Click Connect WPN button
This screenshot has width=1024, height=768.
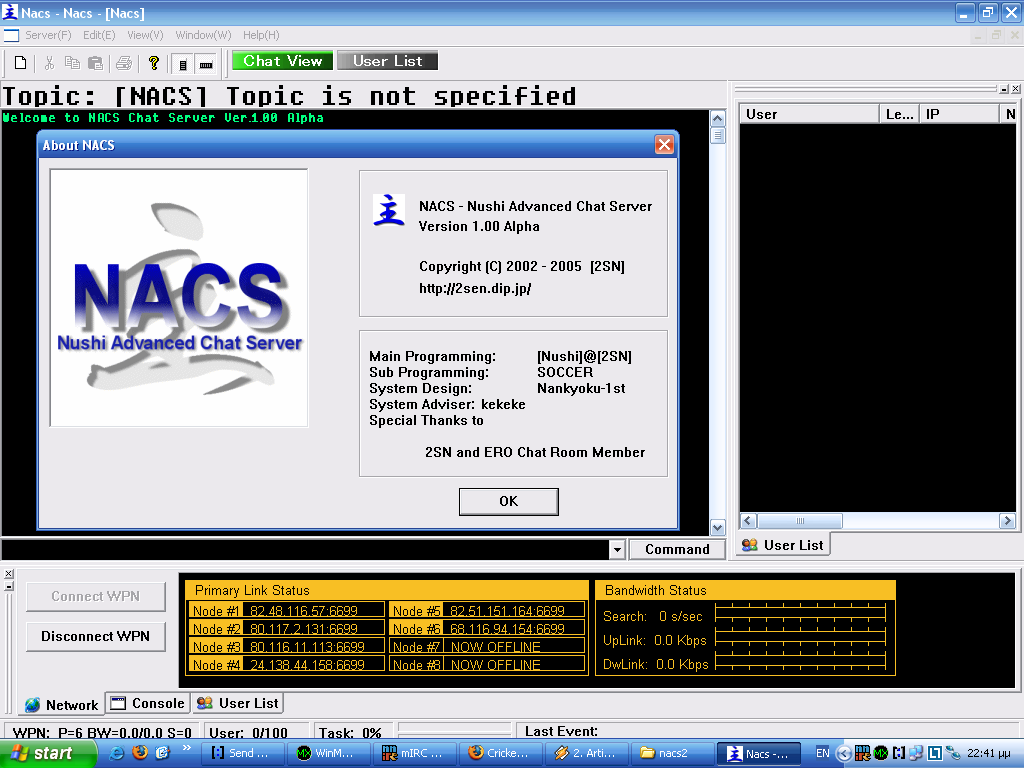pyautogui.click(x=95, y=596)
